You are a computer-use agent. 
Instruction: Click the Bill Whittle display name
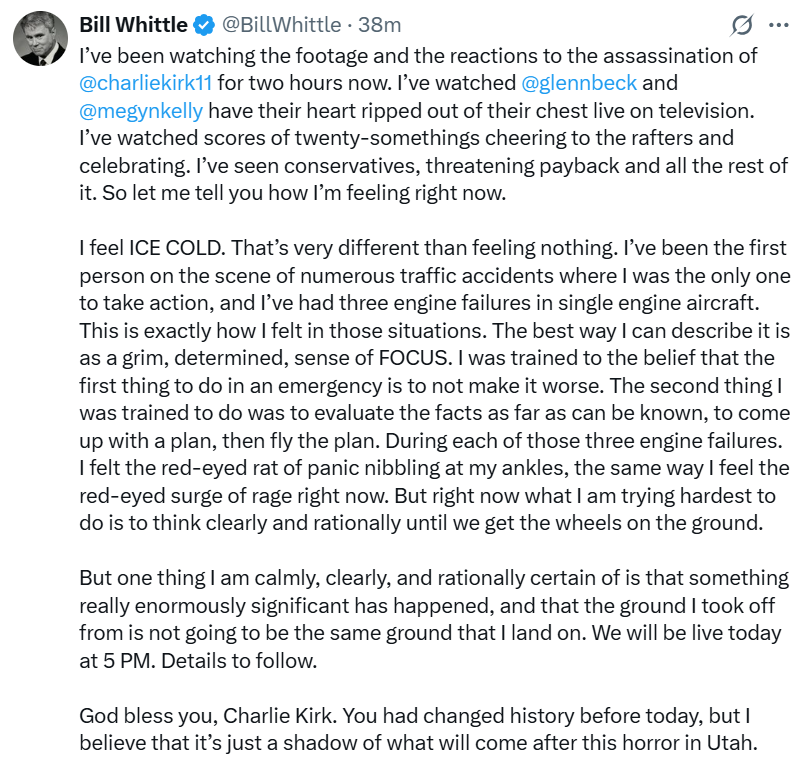(x=134, y=23)
